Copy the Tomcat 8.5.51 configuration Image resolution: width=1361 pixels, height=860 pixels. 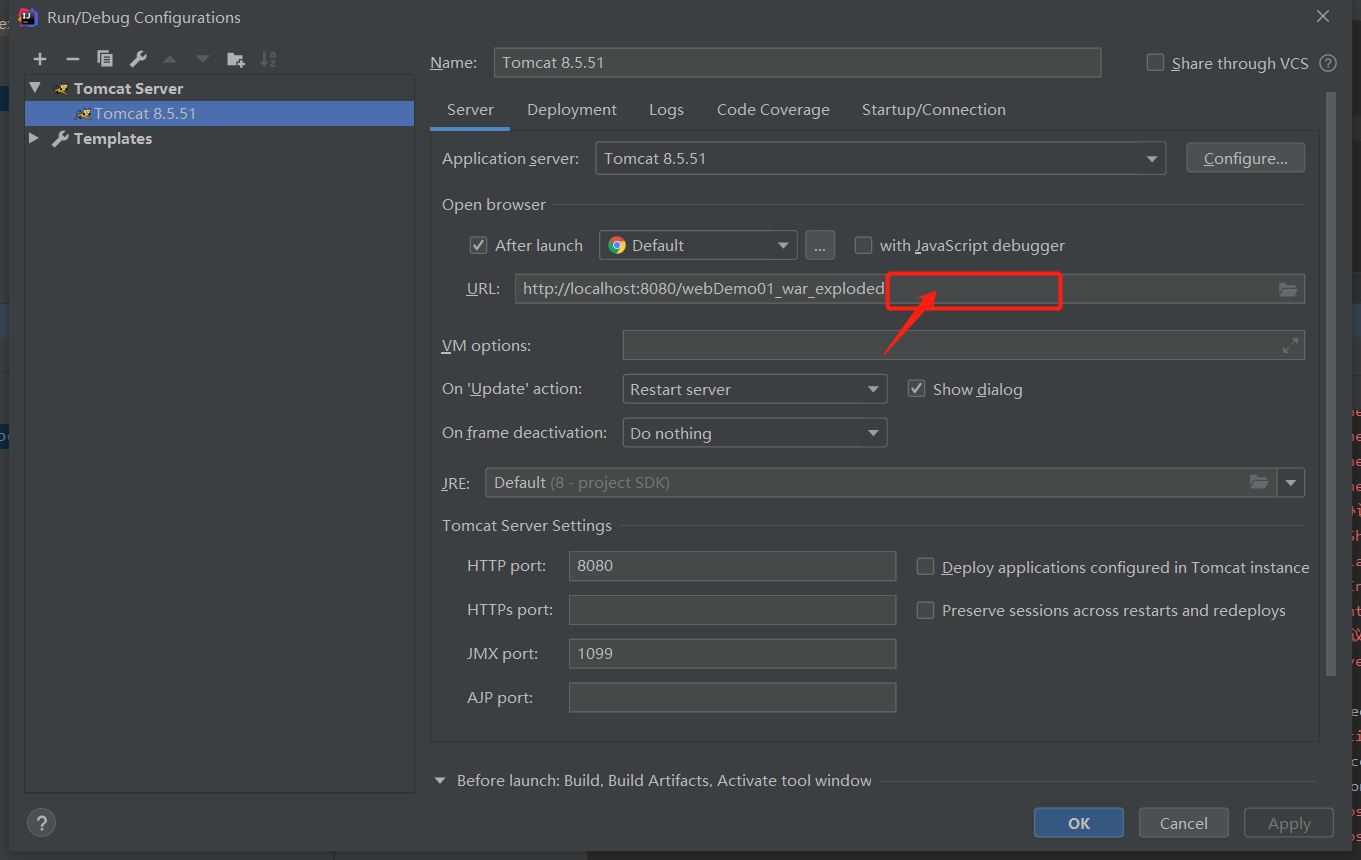(104, 59)
